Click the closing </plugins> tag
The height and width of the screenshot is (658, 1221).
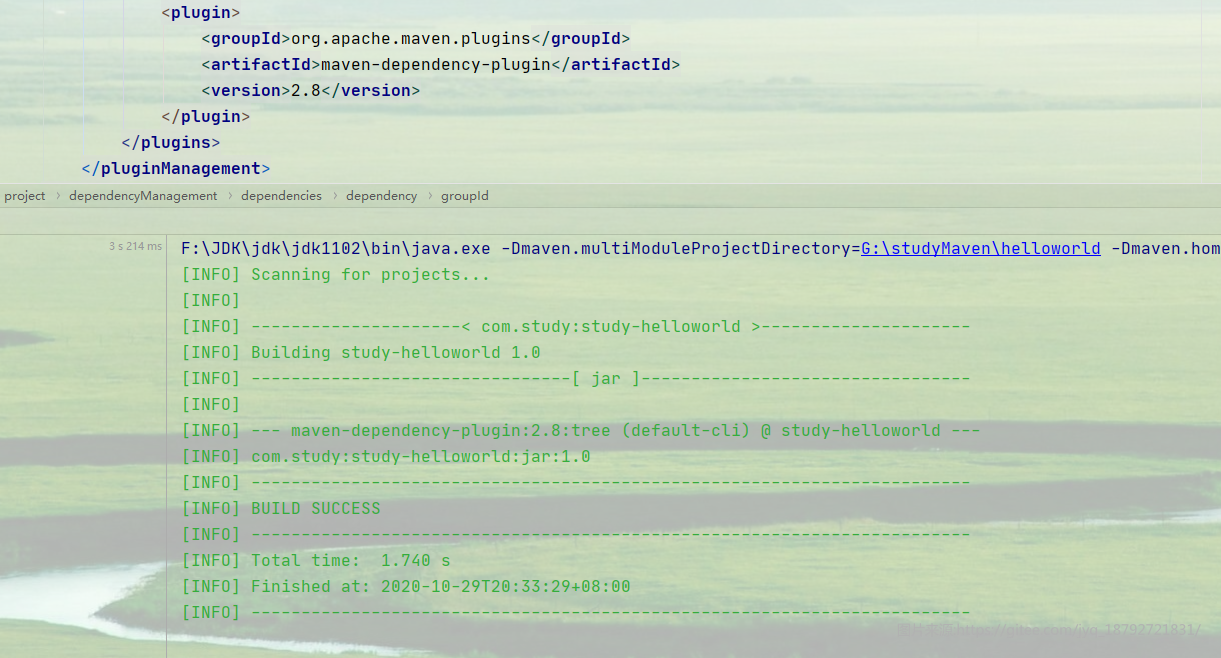point(171,143)
